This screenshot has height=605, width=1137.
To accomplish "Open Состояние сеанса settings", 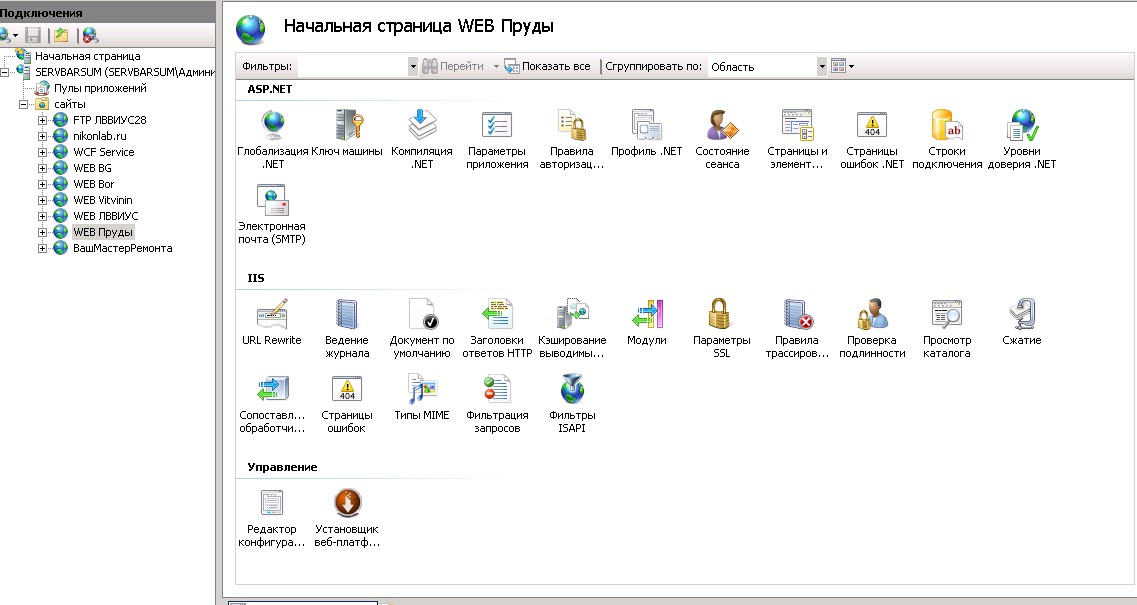I will tap(722, 139).
